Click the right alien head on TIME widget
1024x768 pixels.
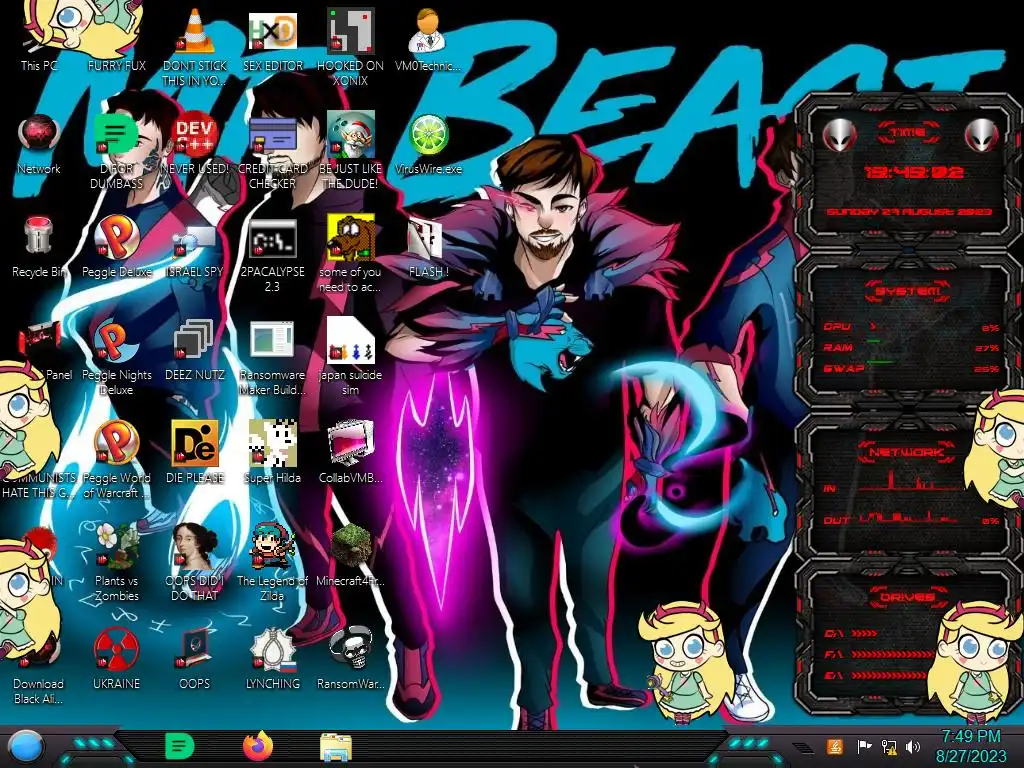[982, 136]
